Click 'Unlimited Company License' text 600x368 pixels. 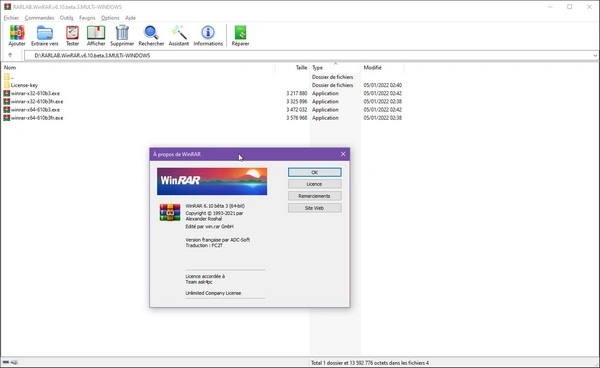(213, 293)
